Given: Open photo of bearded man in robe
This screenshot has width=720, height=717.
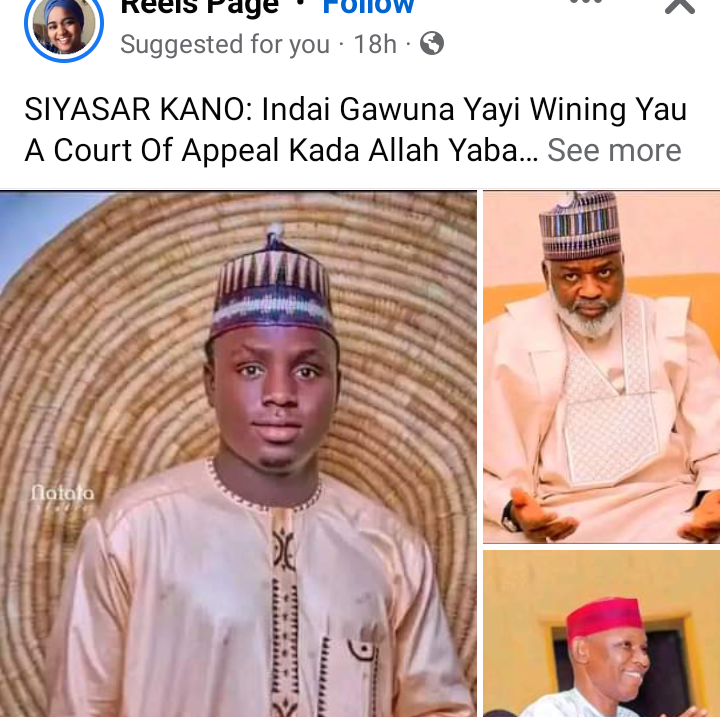Looking at the screenshot, I should pos(602,367).
